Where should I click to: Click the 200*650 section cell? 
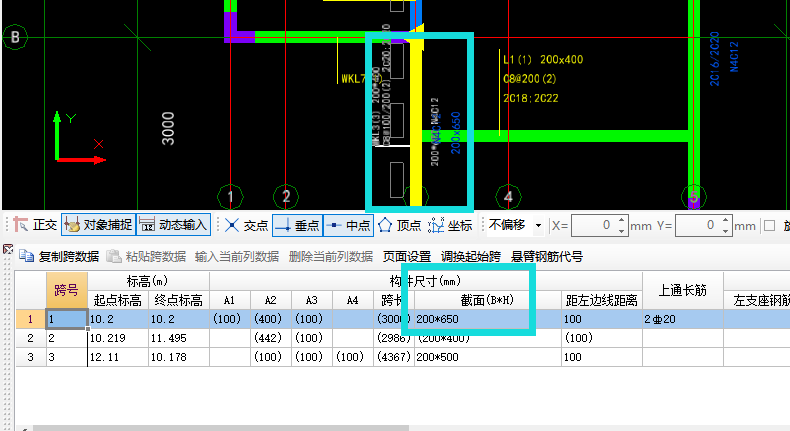[x=487, y=319]
